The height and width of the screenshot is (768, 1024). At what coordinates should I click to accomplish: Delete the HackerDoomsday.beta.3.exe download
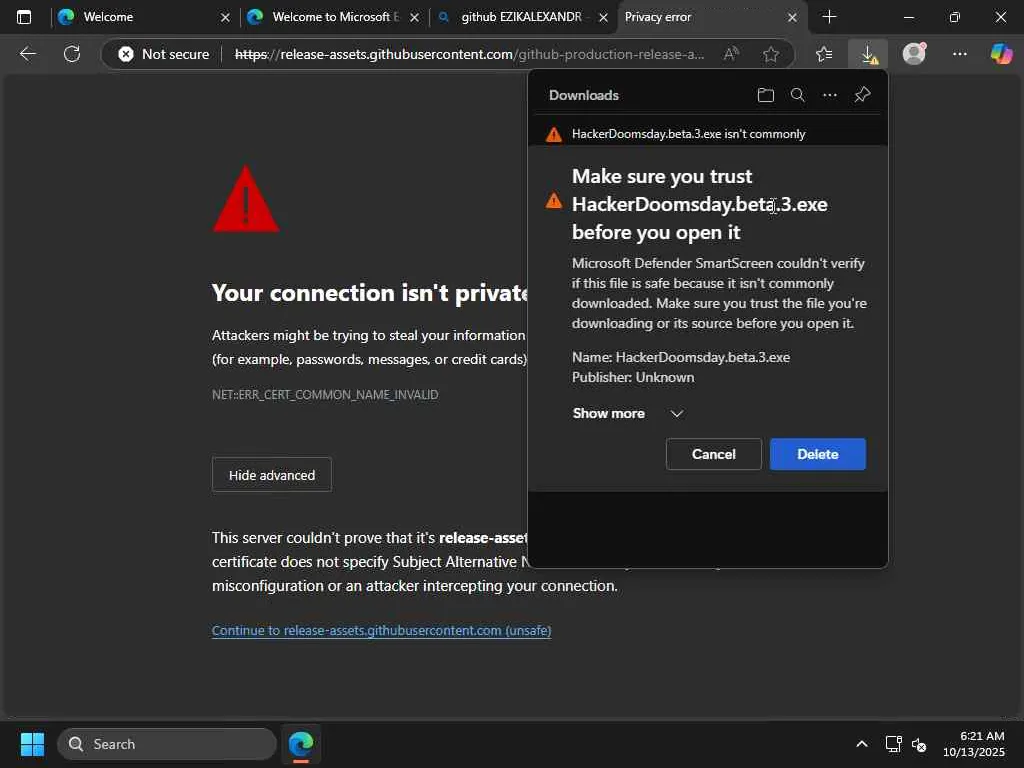[818, 454]
